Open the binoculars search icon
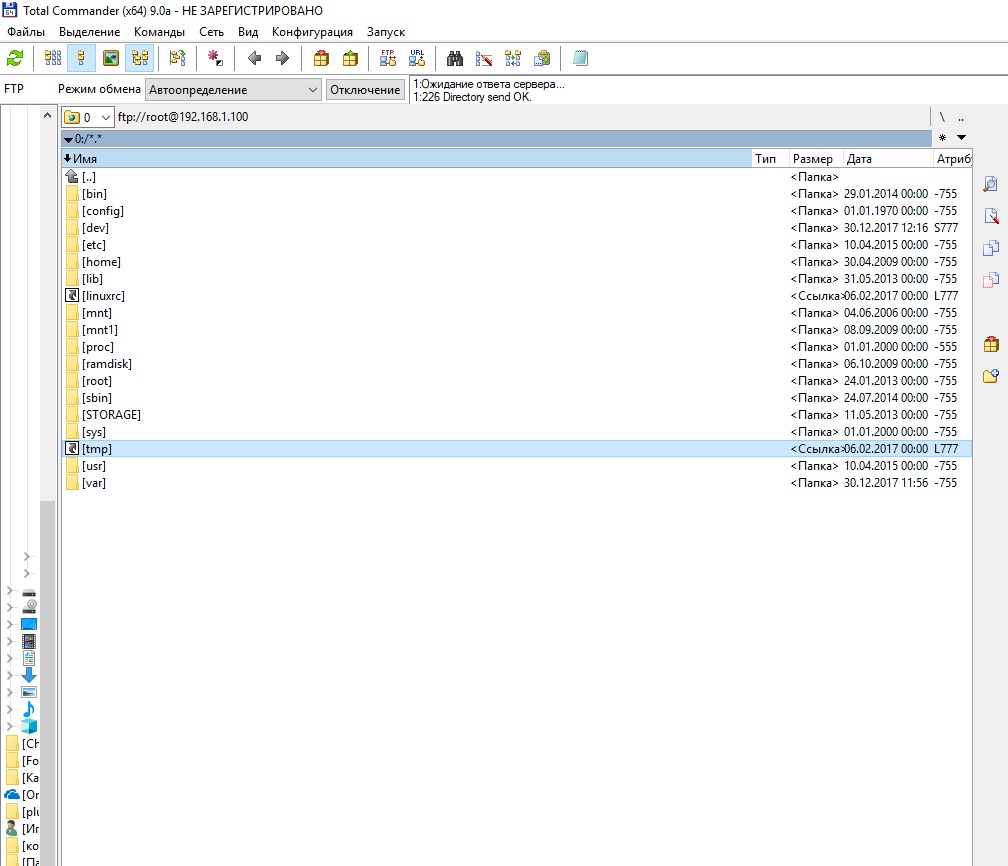The image size is (1008, 866). tap(455, 59)
